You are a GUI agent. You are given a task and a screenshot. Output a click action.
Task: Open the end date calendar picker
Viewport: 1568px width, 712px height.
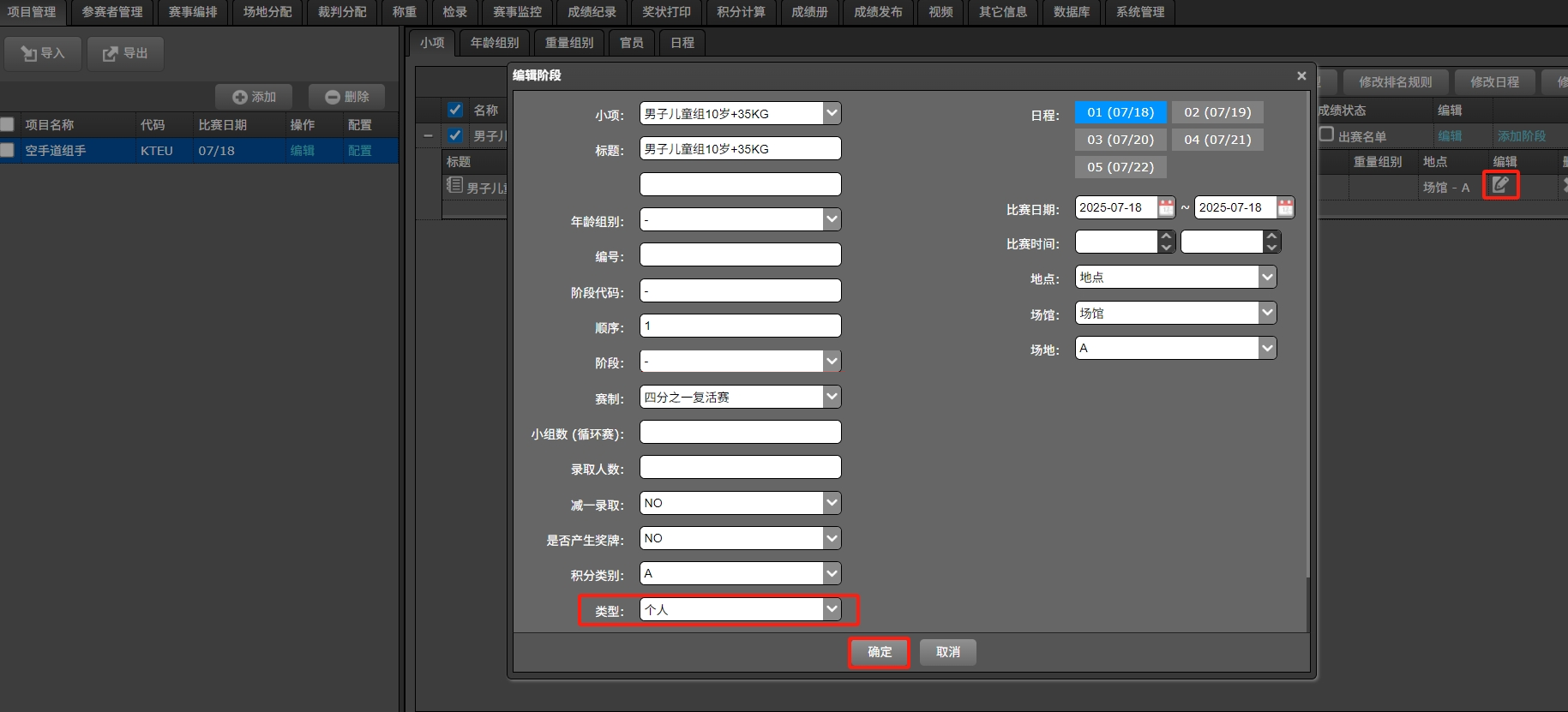(x=1285, y=207)
